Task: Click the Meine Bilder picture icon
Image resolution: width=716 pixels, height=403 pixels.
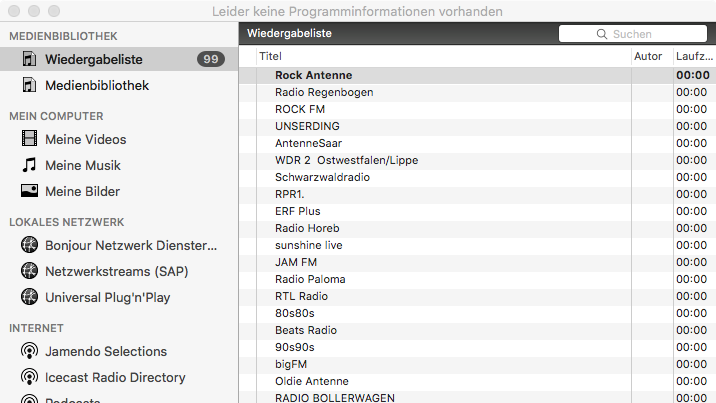Action: [x=30, y=191]
